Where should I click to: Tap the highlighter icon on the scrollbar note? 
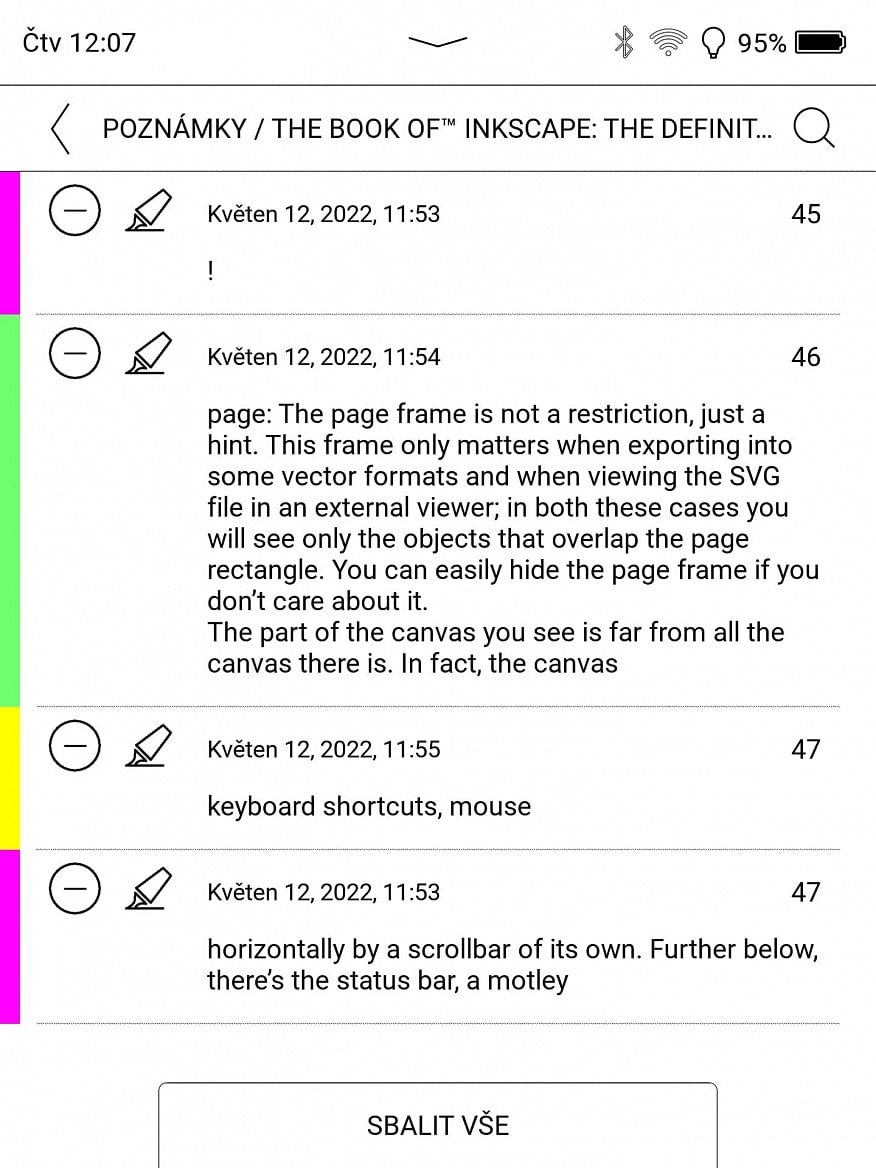148,889
